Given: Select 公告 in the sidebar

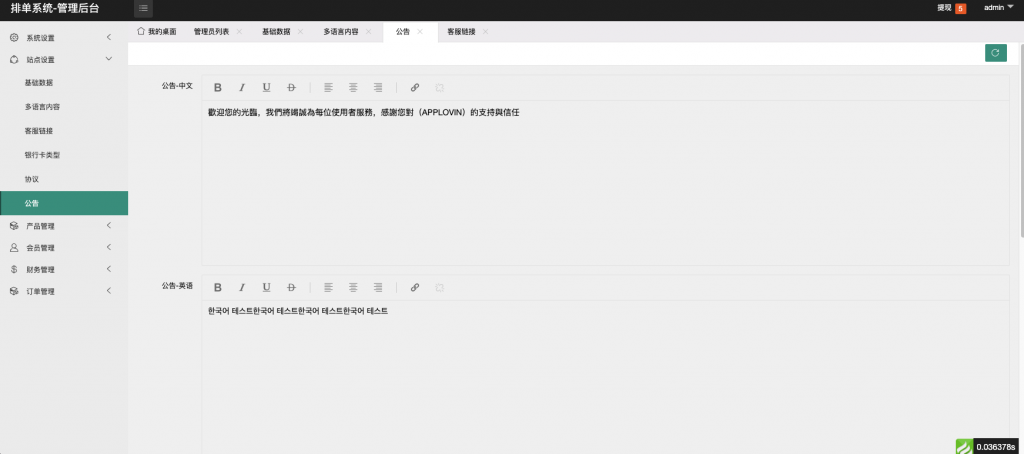Looking at the screenshot, I should [x=64, y=203].
